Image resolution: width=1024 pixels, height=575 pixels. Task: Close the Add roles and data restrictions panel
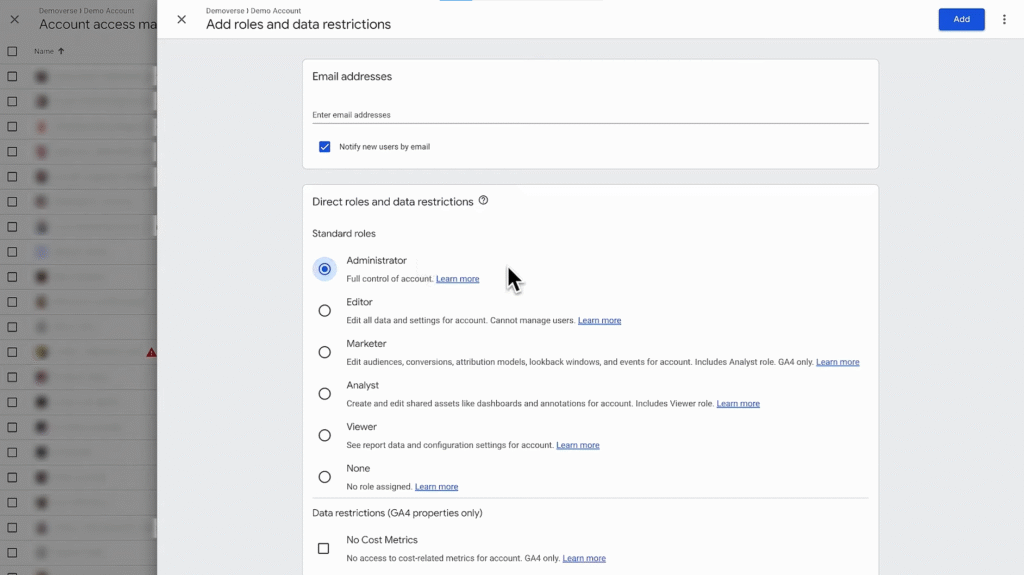click(x=182, y=20)
